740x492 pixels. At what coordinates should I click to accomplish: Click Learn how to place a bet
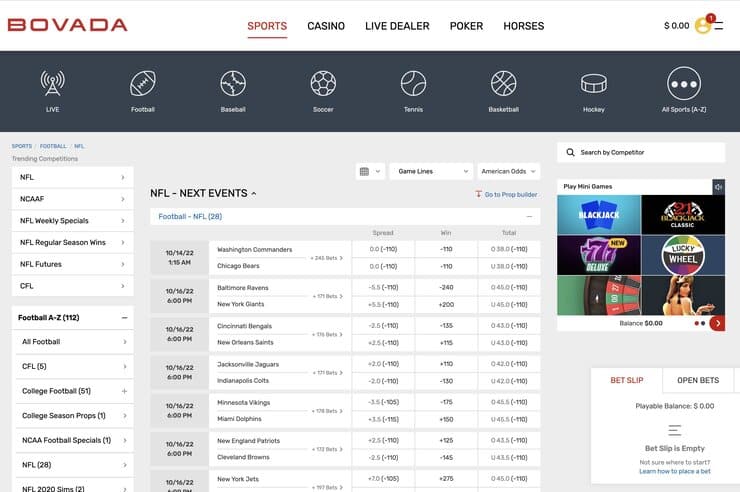[674, 471]
